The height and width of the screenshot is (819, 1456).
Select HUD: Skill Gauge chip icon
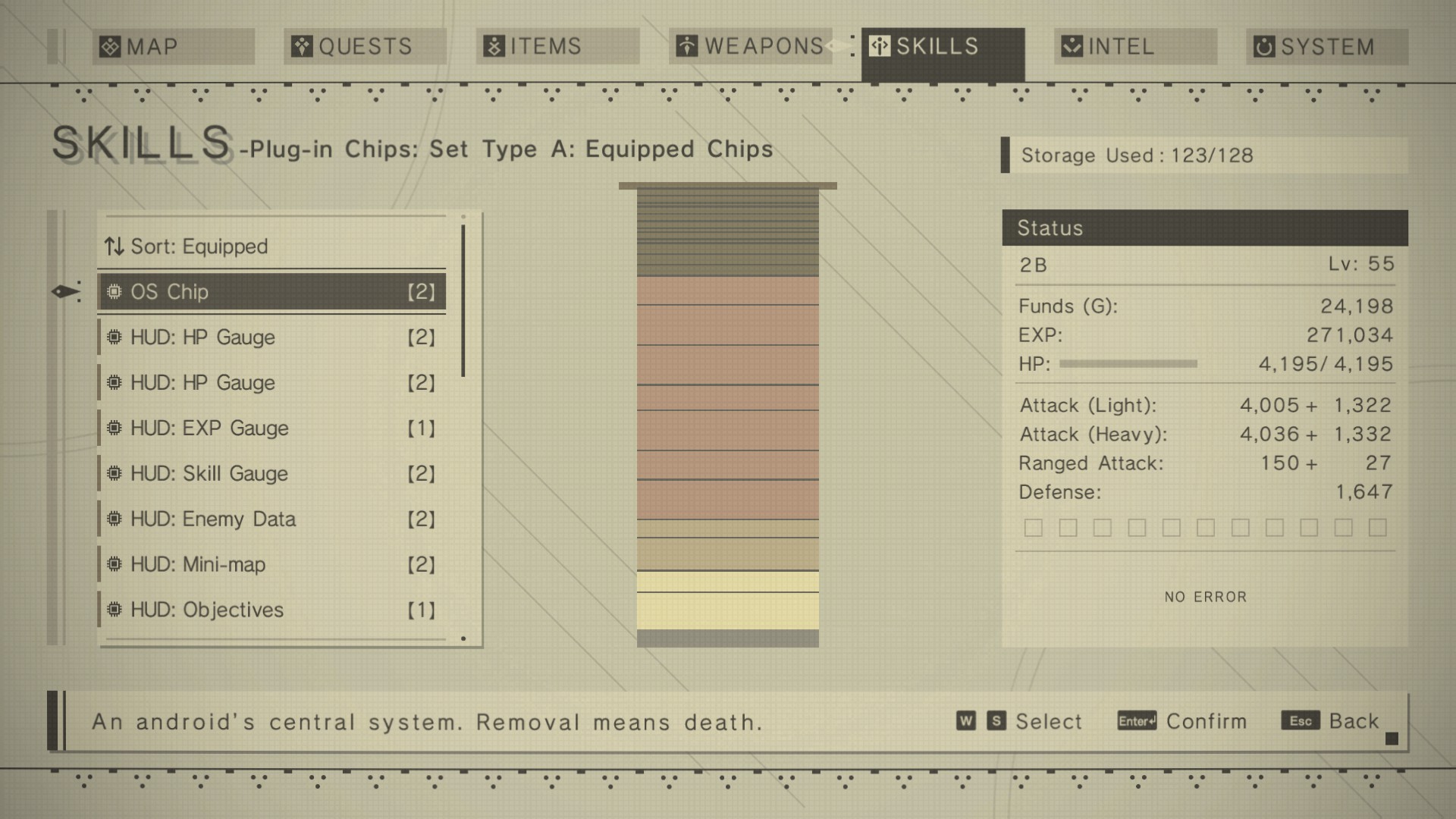click(x=114, y=473)
